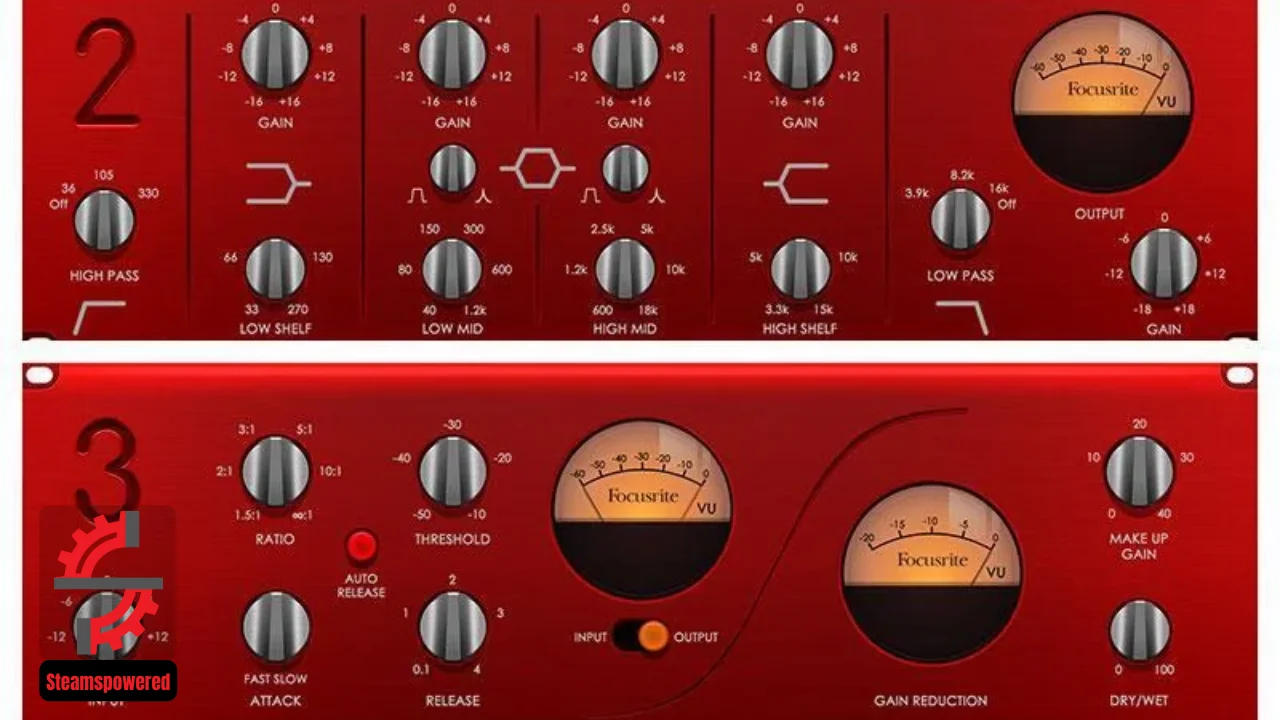The width and height of the screenshot is (1280, 720).
Task: Click the "FAST SLOW" attack scale text
Action: [x=275, y=679]
